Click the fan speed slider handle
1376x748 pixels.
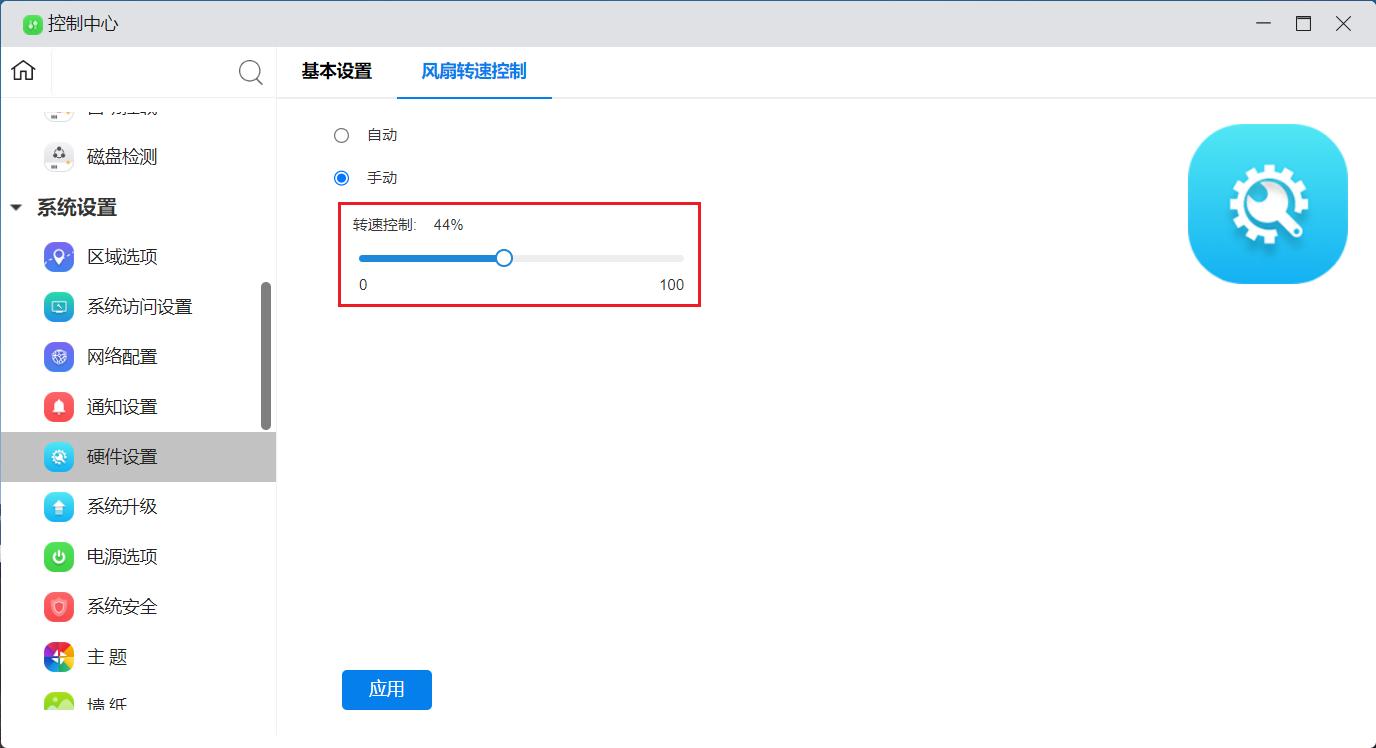point(504,258)
